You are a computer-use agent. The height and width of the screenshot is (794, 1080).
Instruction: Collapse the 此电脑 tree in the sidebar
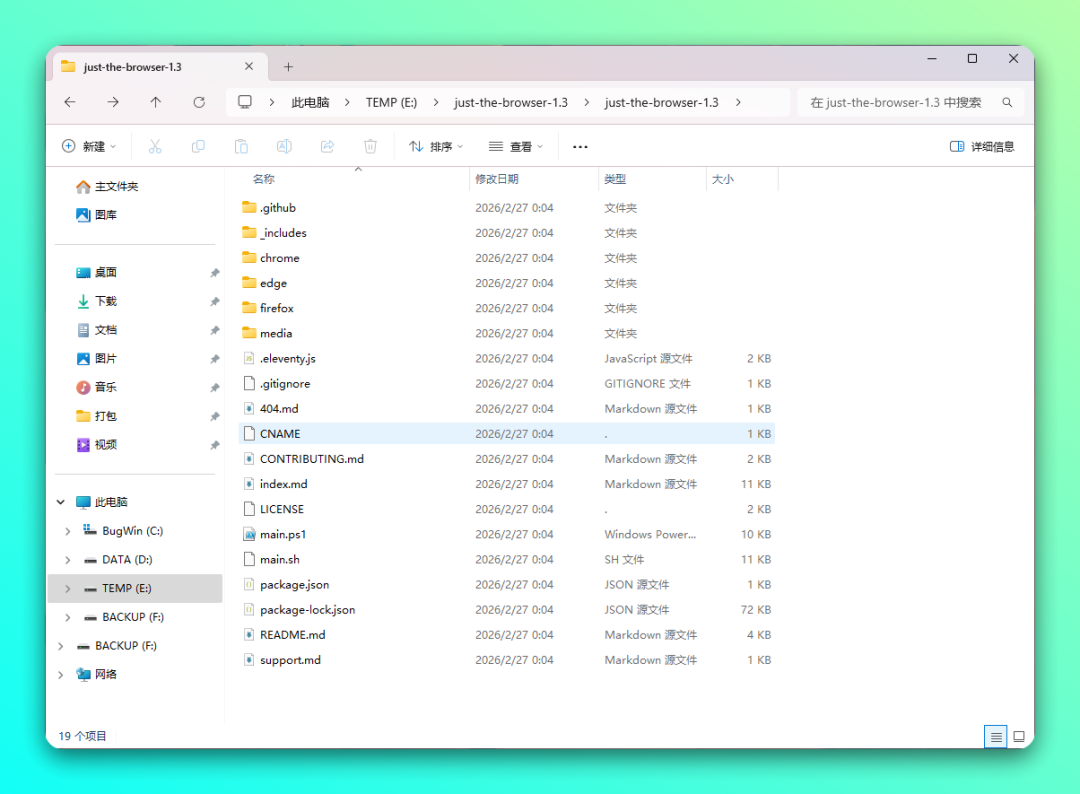pos(60,502)
